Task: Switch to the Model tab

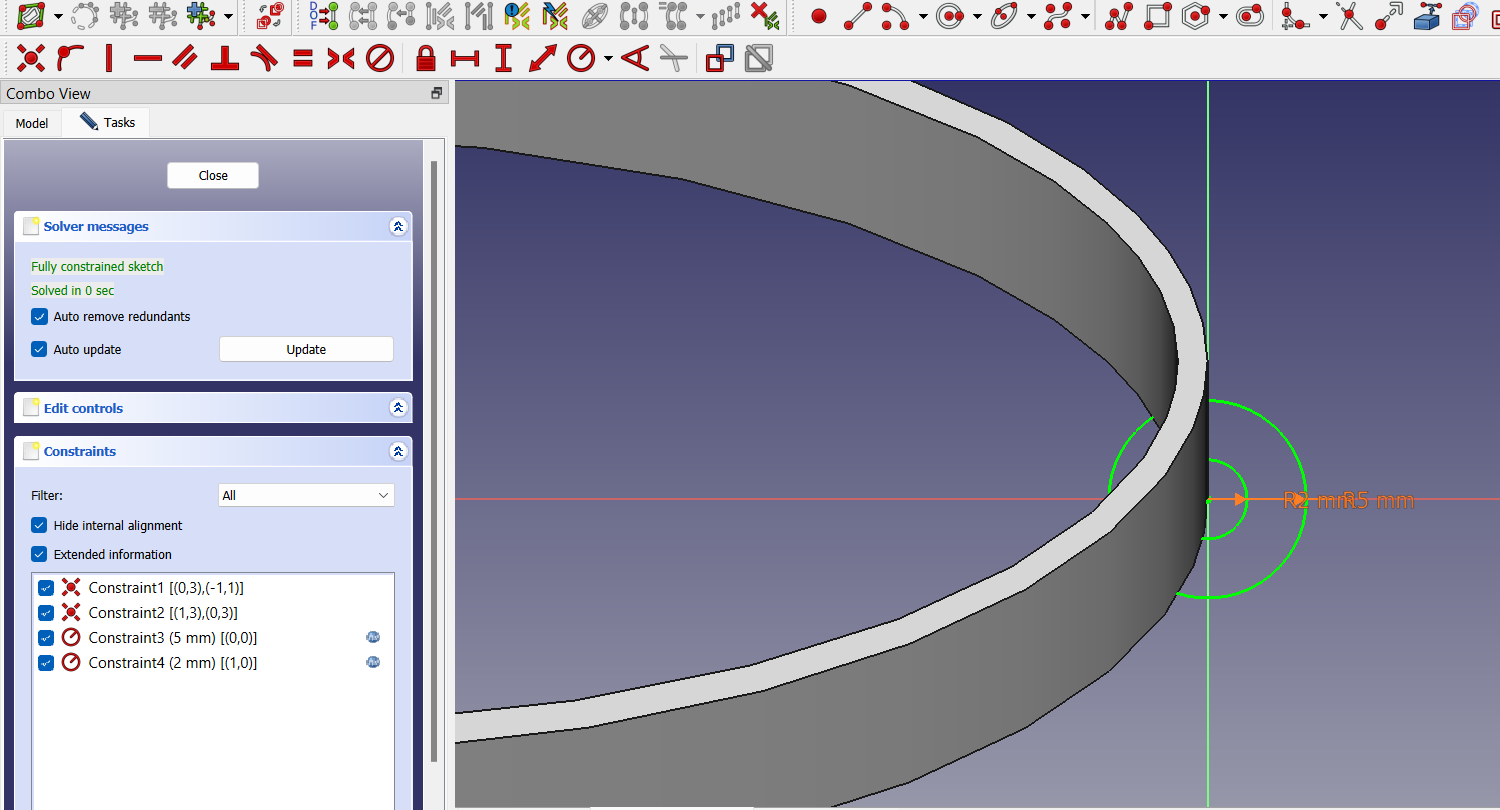Action: click(x=32, y=122)
